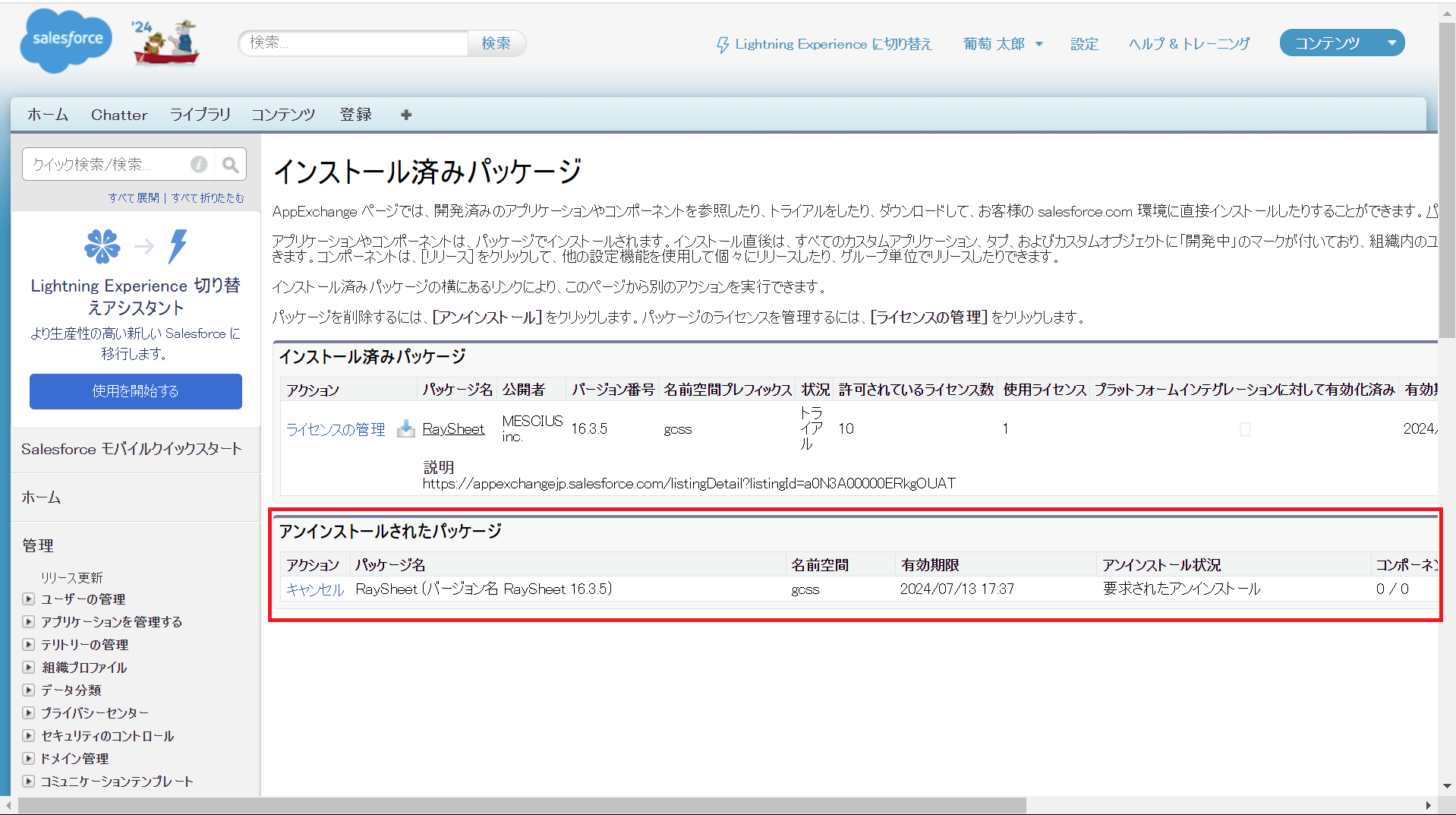Viewport: 1456px width, 815px height.
Task: Expand the 組織プロファイル node
Action: [x=29, y=668]
